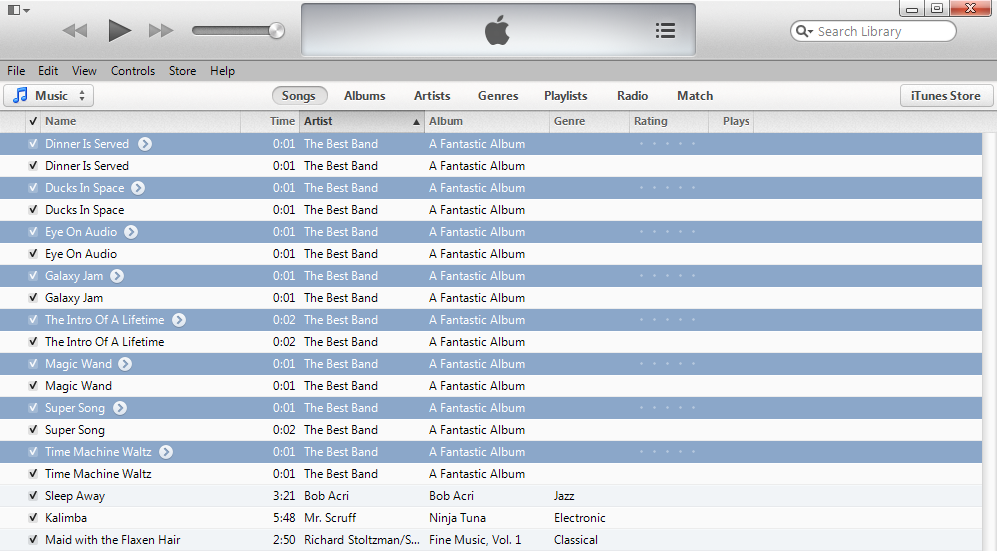Click the iTunes Store button
This screenshot has height=551, width=997.
[x=946, y=95]
